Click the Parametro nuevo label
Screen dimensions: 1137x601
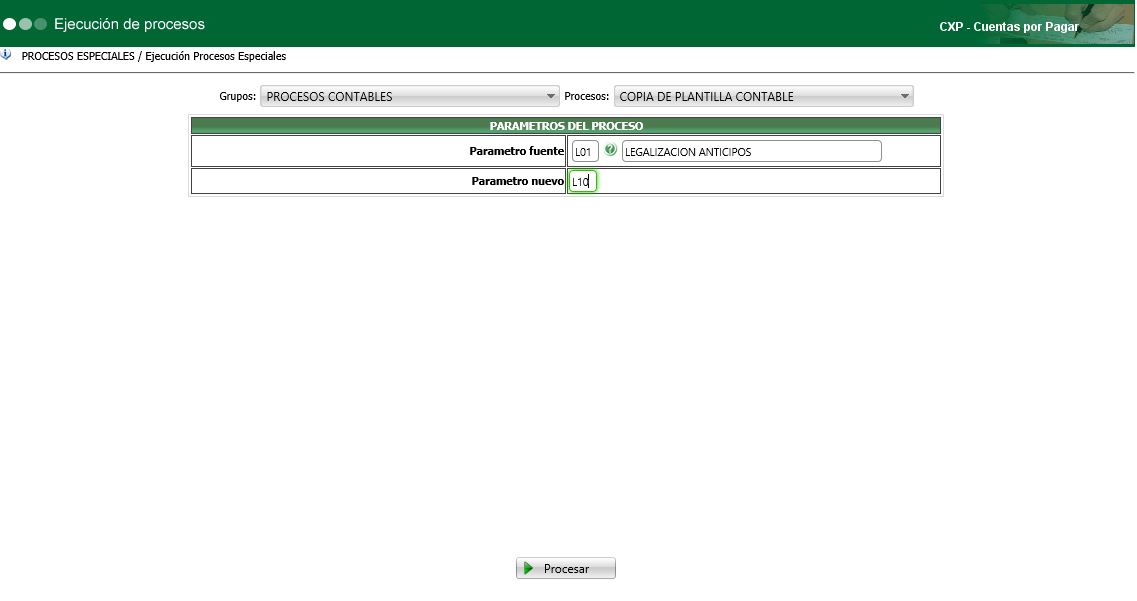click(518, 181)
